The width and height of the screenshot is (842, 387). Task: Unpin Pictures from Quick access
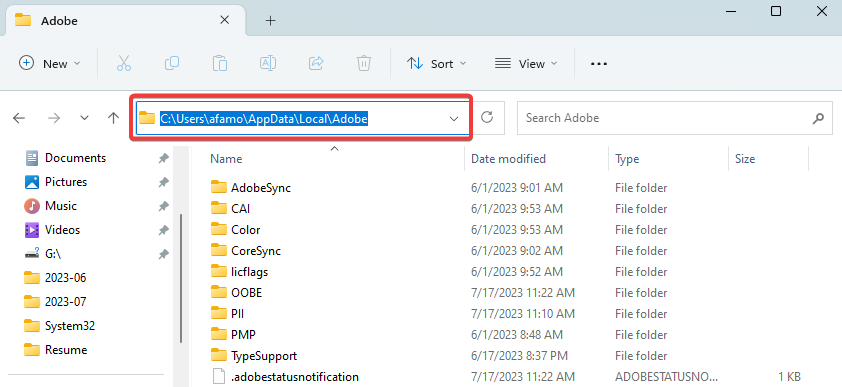pos(164,182)
